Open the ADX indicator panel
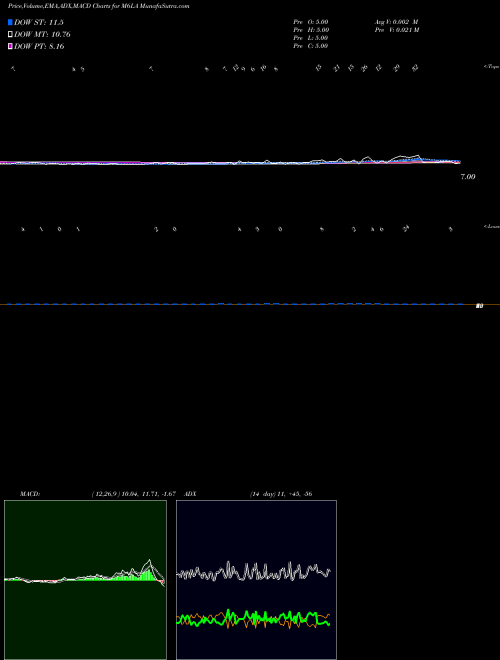Image resolution: width=500 pixels, height=660 pixels. point(256,580)
